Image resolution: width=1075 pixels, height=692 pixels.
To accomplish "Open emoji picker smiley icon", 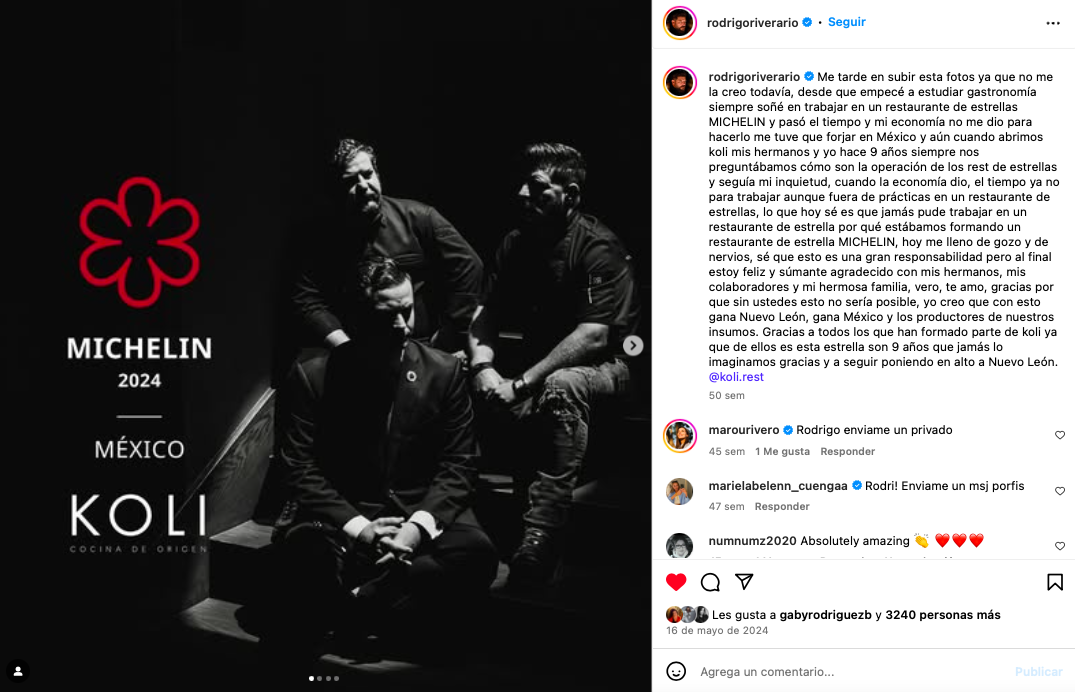I will pos(676,671).
